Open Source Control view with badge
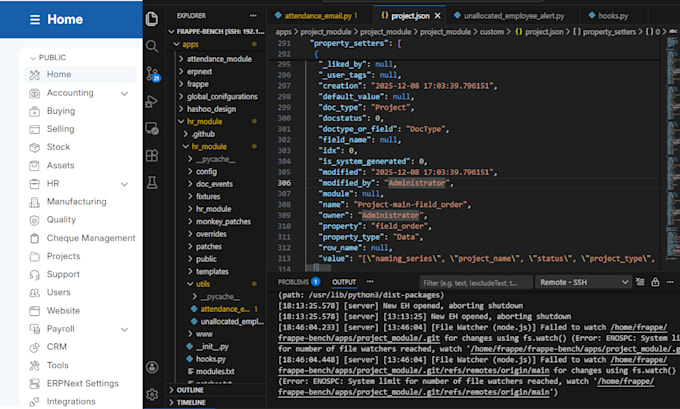Screen dimensions: 680x409 [153, 74]
